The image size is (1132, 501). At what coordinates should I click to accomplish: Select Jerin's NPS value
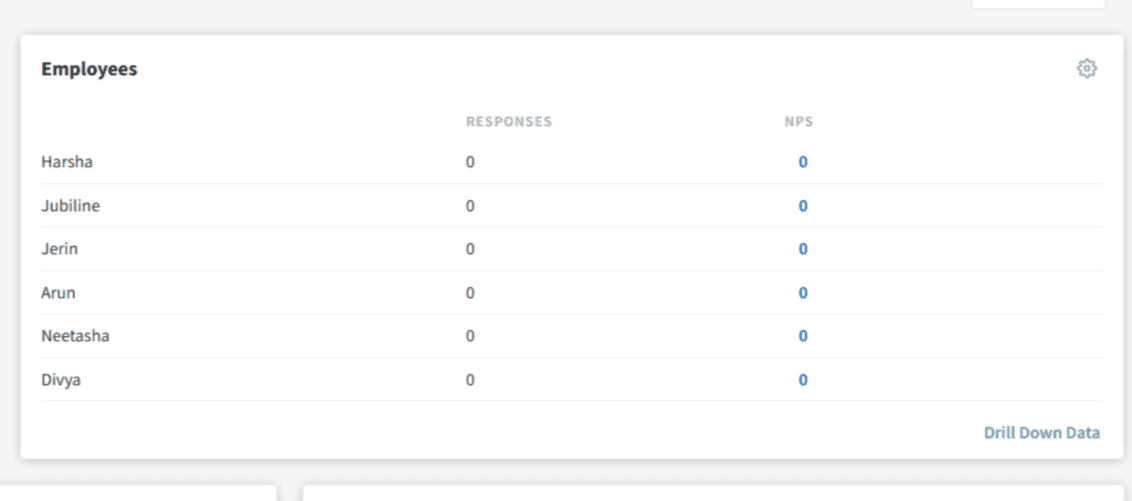click(x=803, y=249)
